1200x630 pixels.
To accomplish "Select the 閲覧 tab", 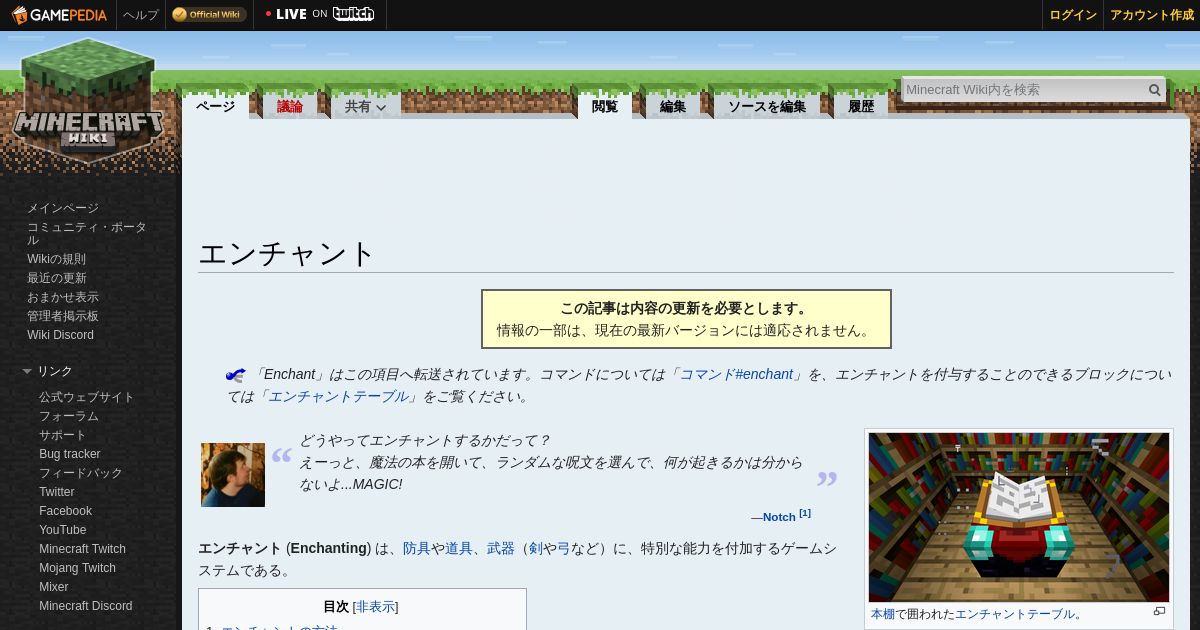I will [x=605, y=106].
